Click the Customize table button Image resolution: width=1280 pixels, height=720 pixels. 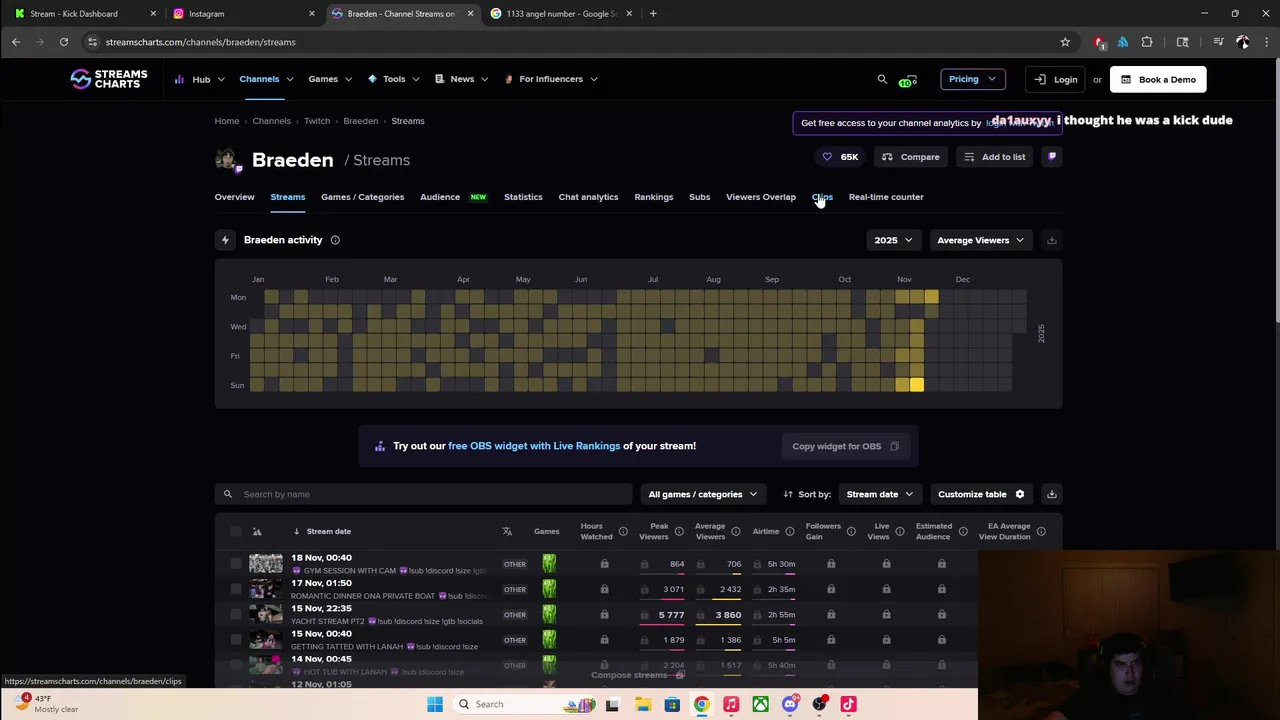pos(980,494)
